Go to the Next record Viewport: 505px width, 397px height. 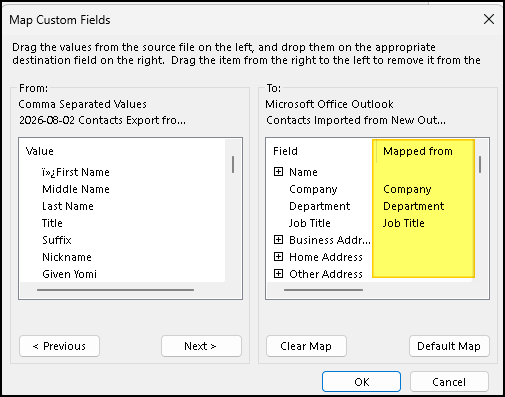[x=201, y=346]
